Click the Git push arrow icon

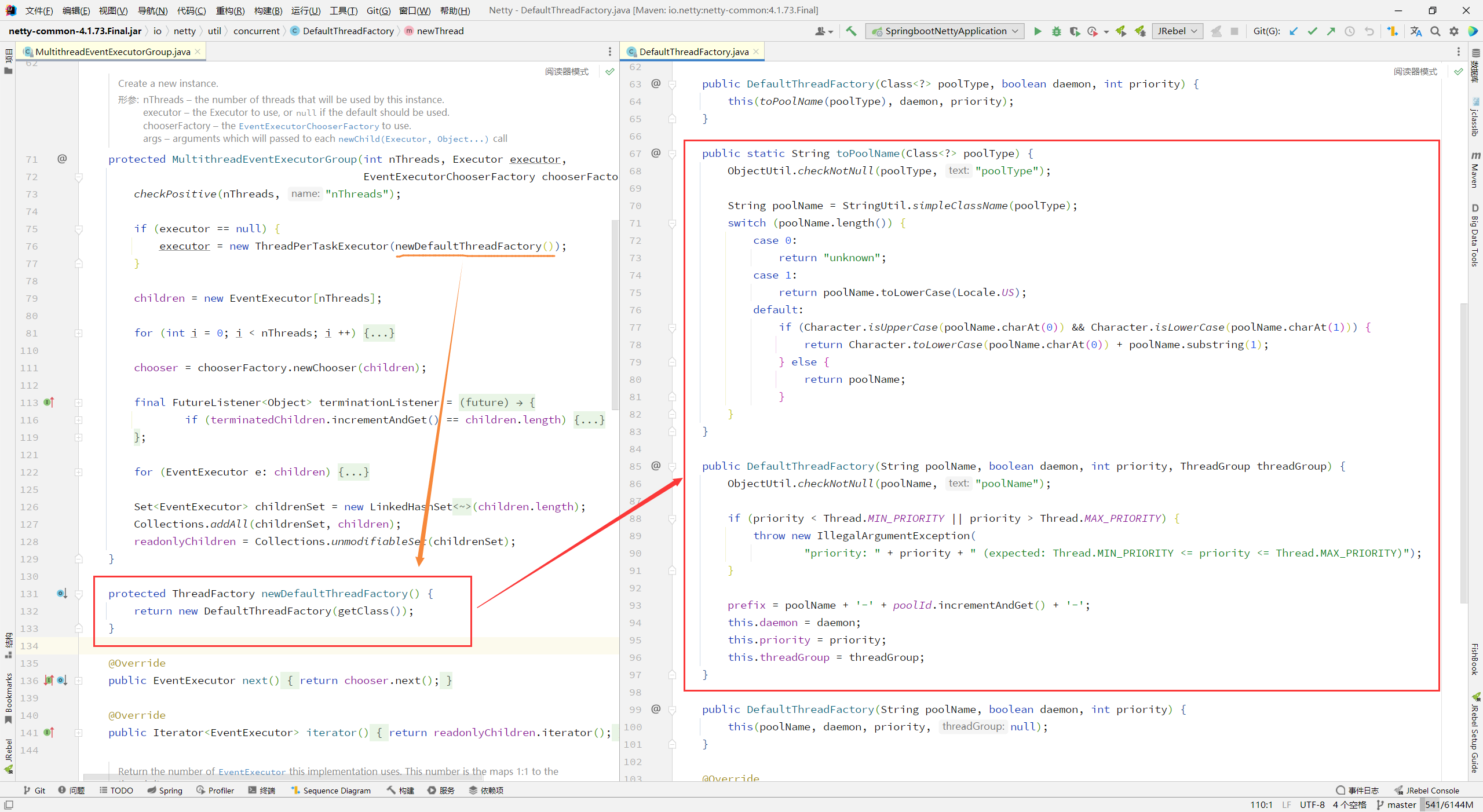click(1331, 31)
